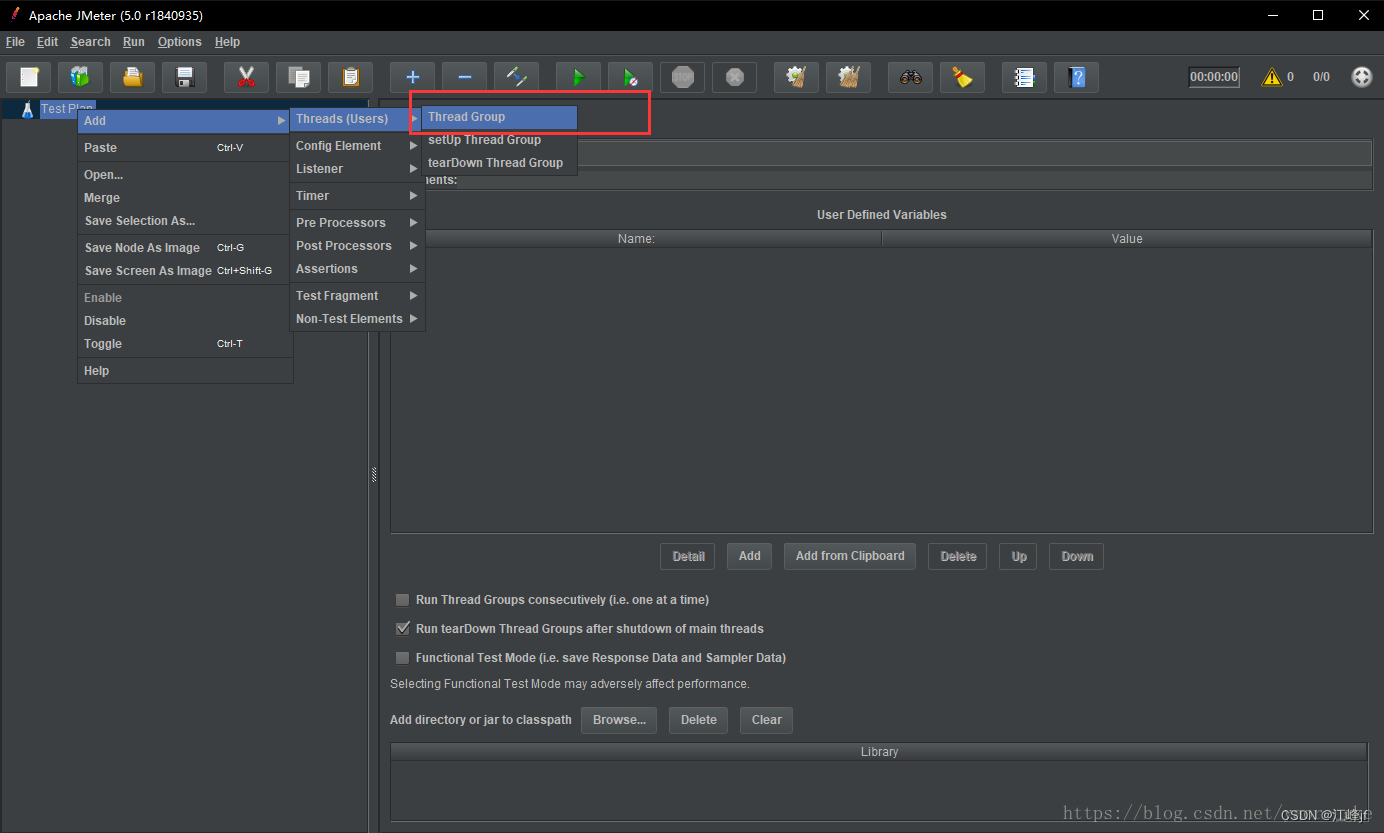This screenshot has height=833, width=1384.
Task: Click the Save floppy disk icon
Action: click(184, 77)
